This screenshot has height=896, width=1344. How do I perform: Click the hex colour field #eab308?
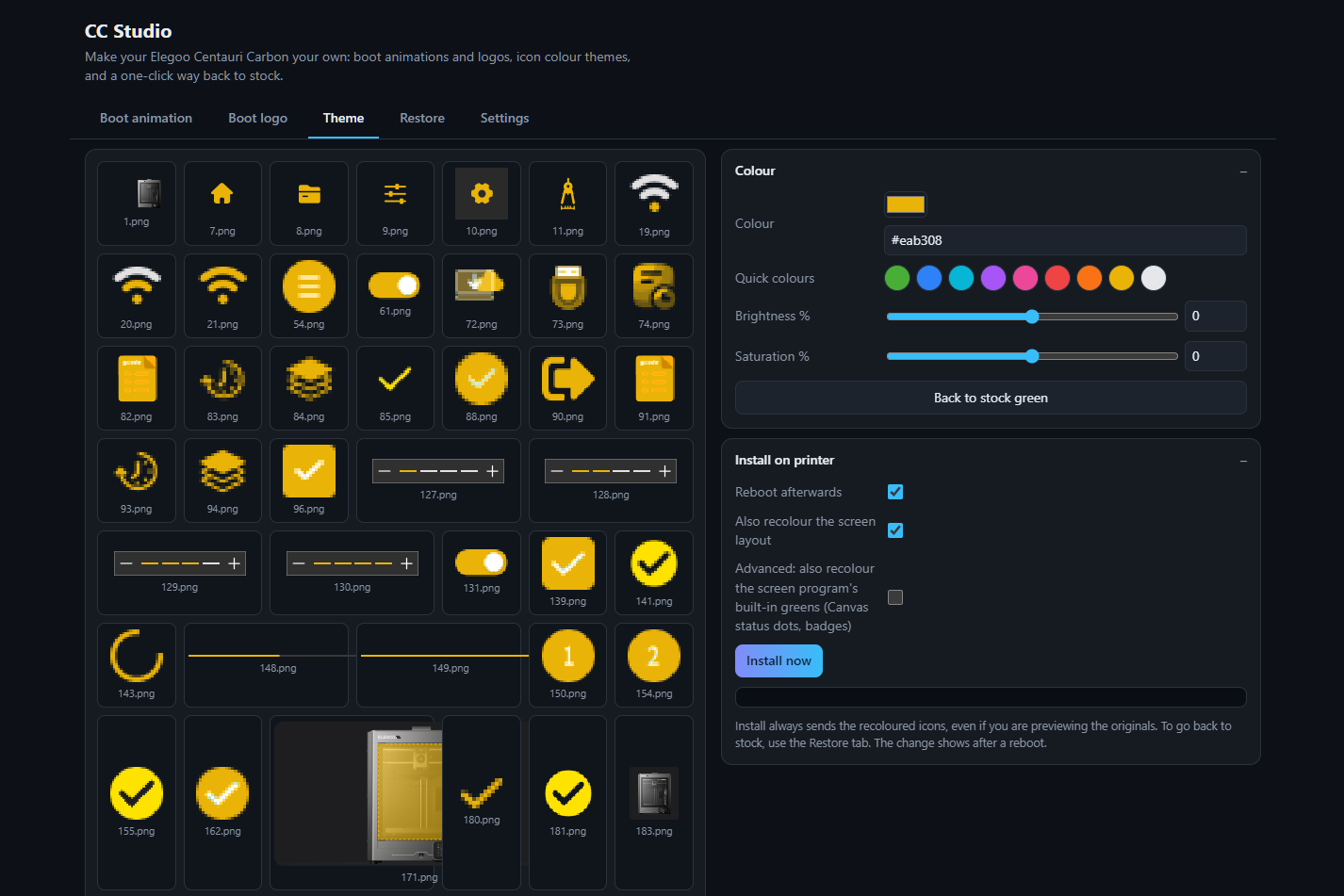1065,240
